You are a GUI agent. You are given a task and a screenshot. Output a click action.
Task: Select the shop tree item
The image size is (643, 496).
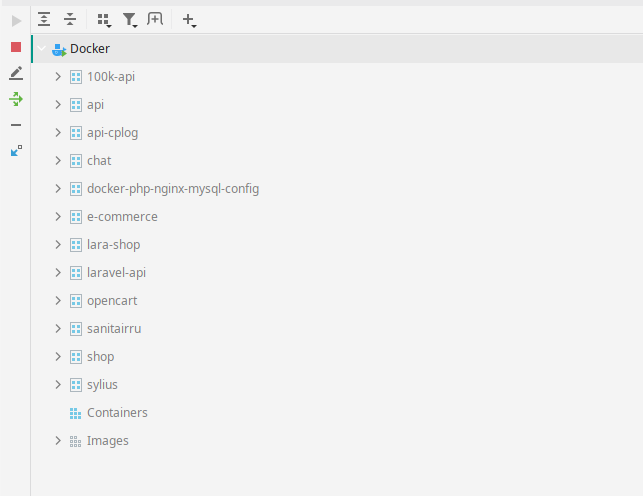100,357
